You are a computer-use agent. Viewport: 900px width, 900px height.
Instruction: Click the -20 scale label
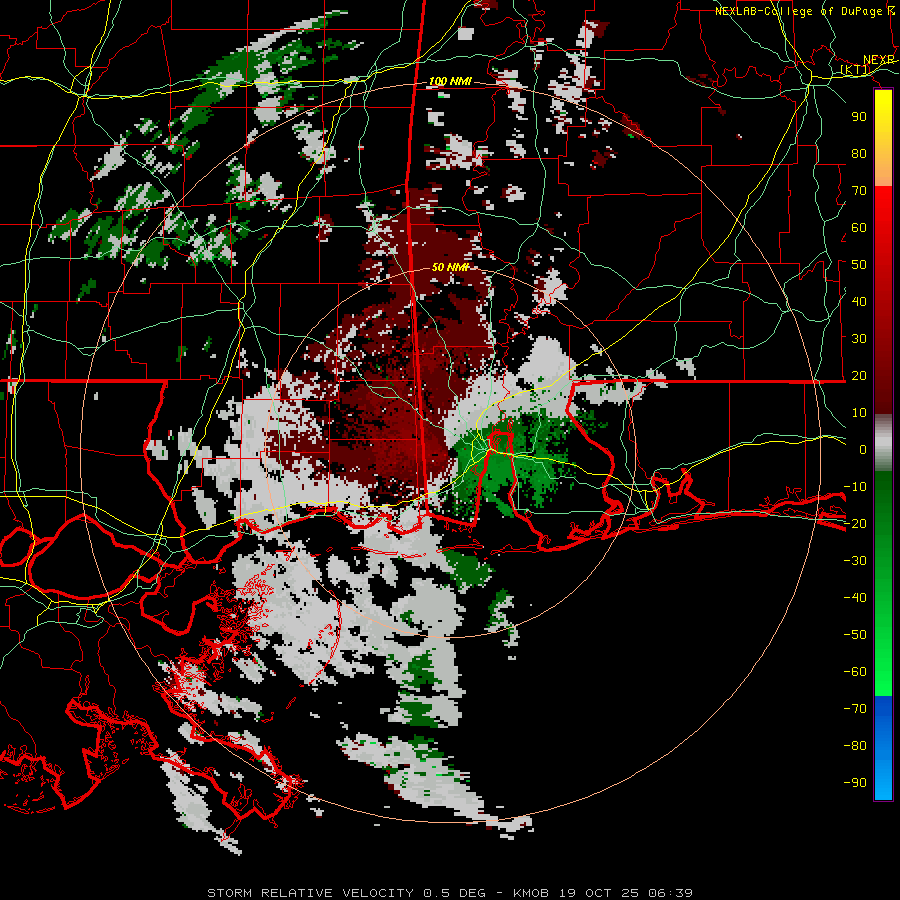[855, 524]
